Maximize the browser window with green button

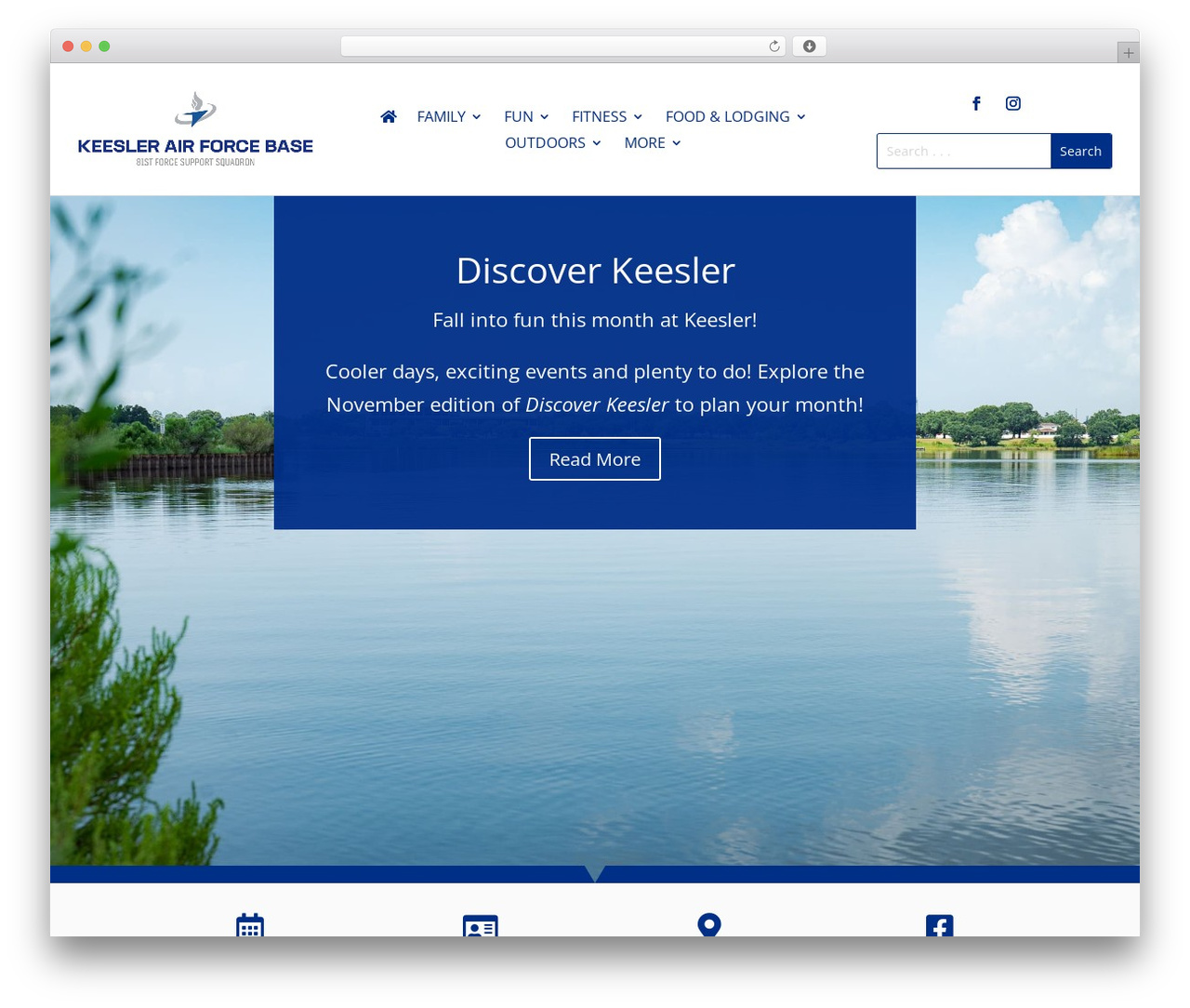104,46
